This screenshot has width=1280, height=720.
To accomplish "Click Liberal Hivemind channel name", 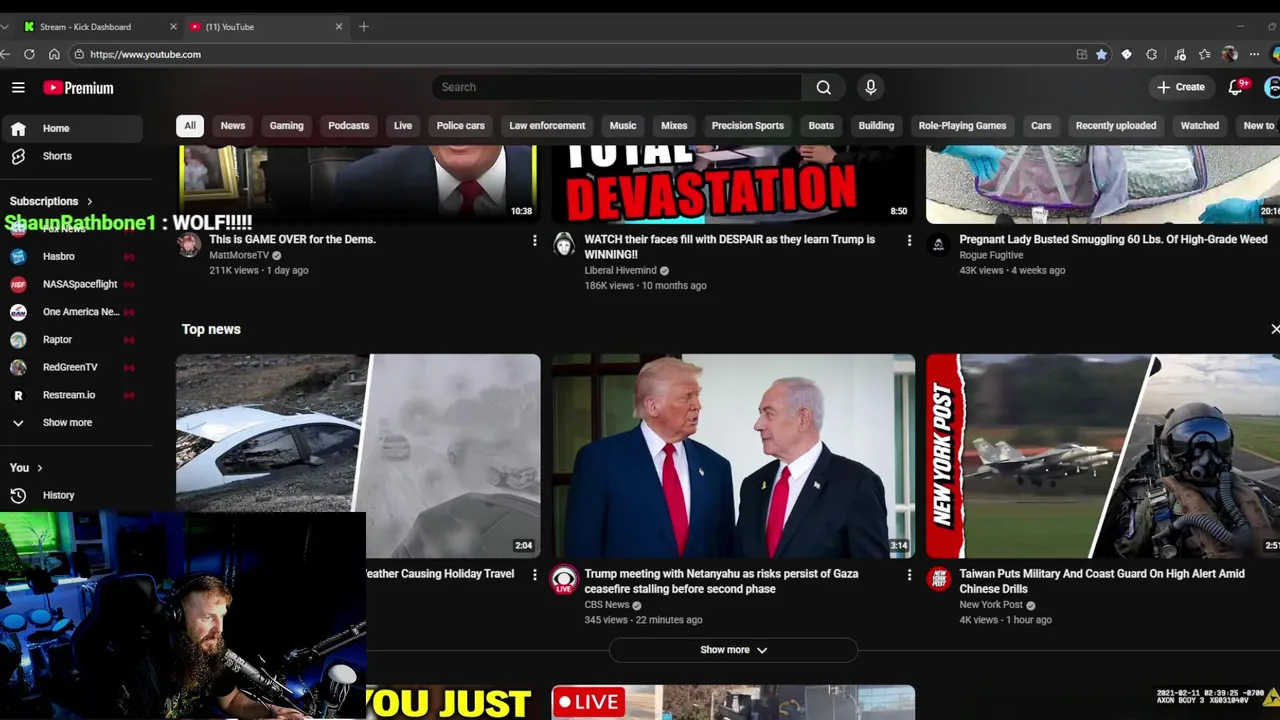I will [x=620, y=270].
